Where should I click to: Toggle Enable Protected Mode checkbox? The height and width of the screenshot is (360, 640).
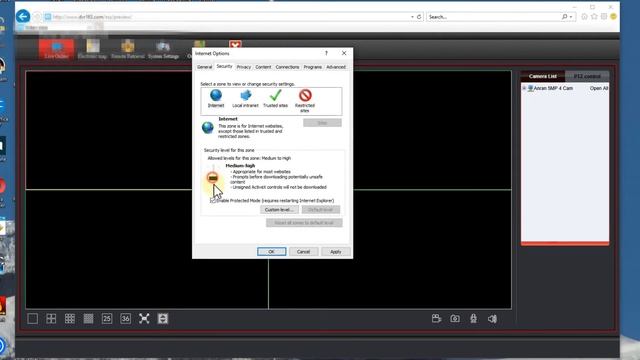pyautogui.click(x=213, y=200)
